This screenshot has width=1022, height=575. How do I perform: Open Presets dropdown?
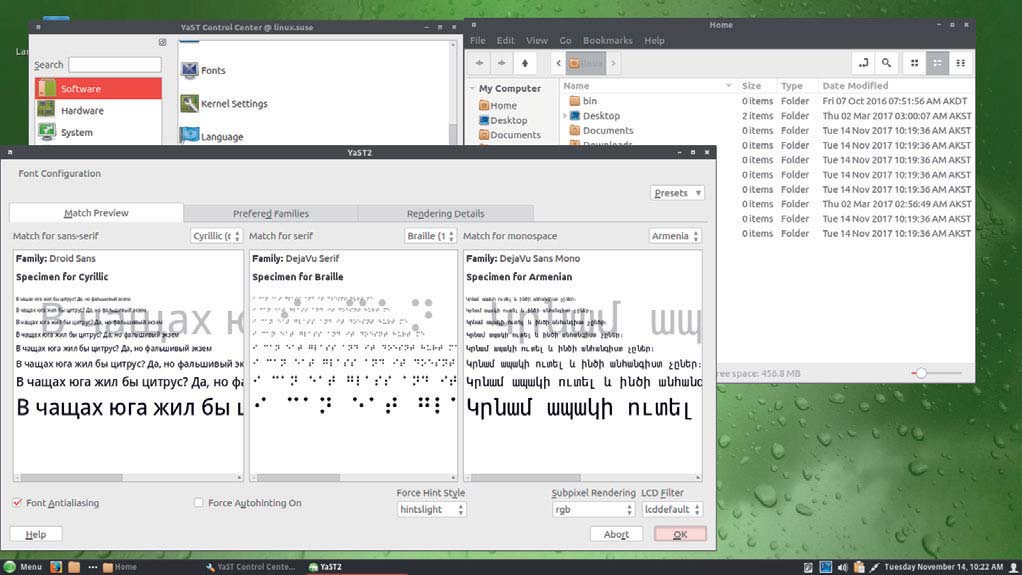pyautogui.click(x=677, y=193)
